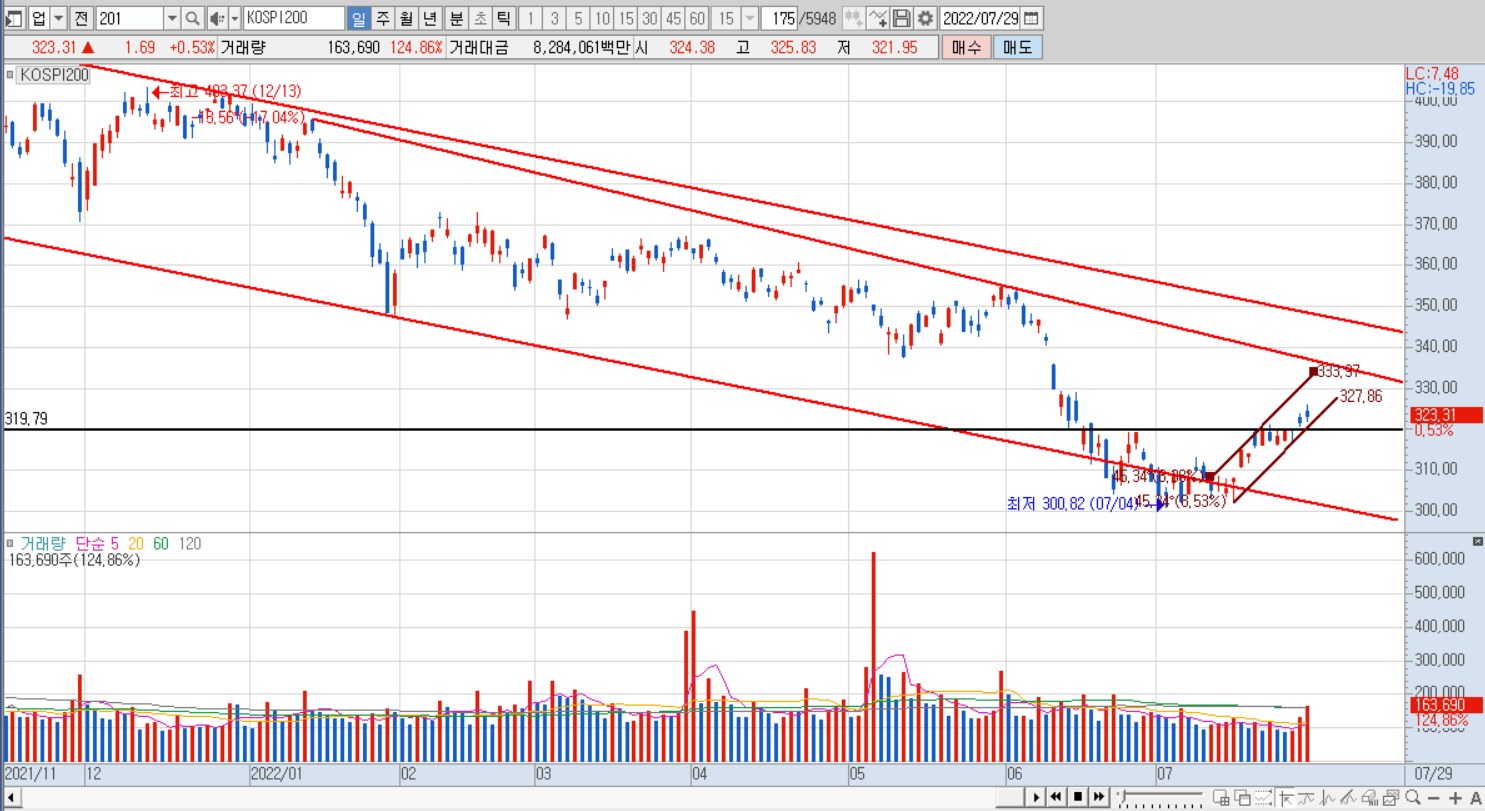Select the 초 (second) period toggle
Image resolution: width=1485 pixels, height=811 pixels.
tap(480, 18)
